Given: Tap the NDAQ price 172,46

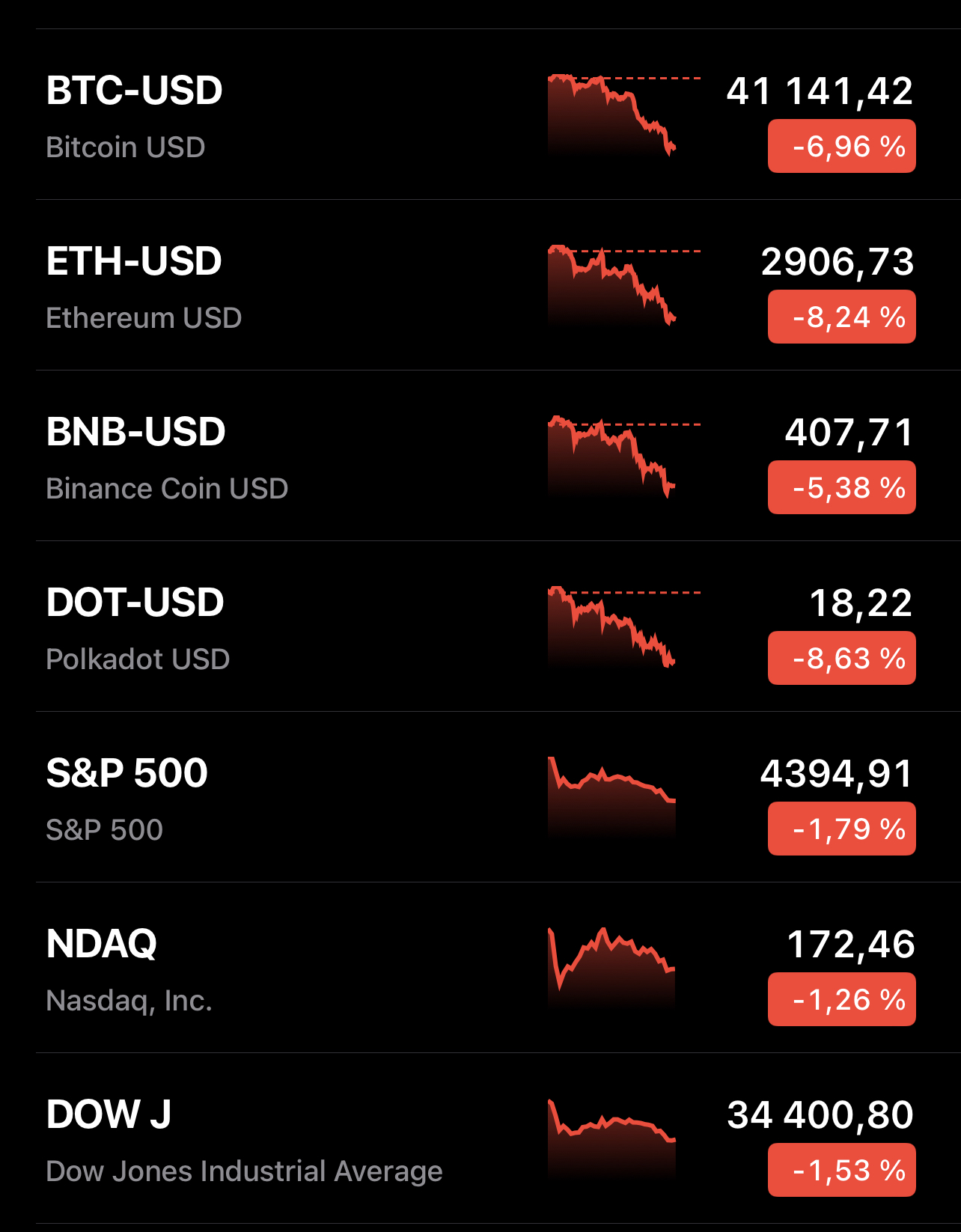Looking at the screenshot, I should tap(850, 944).
